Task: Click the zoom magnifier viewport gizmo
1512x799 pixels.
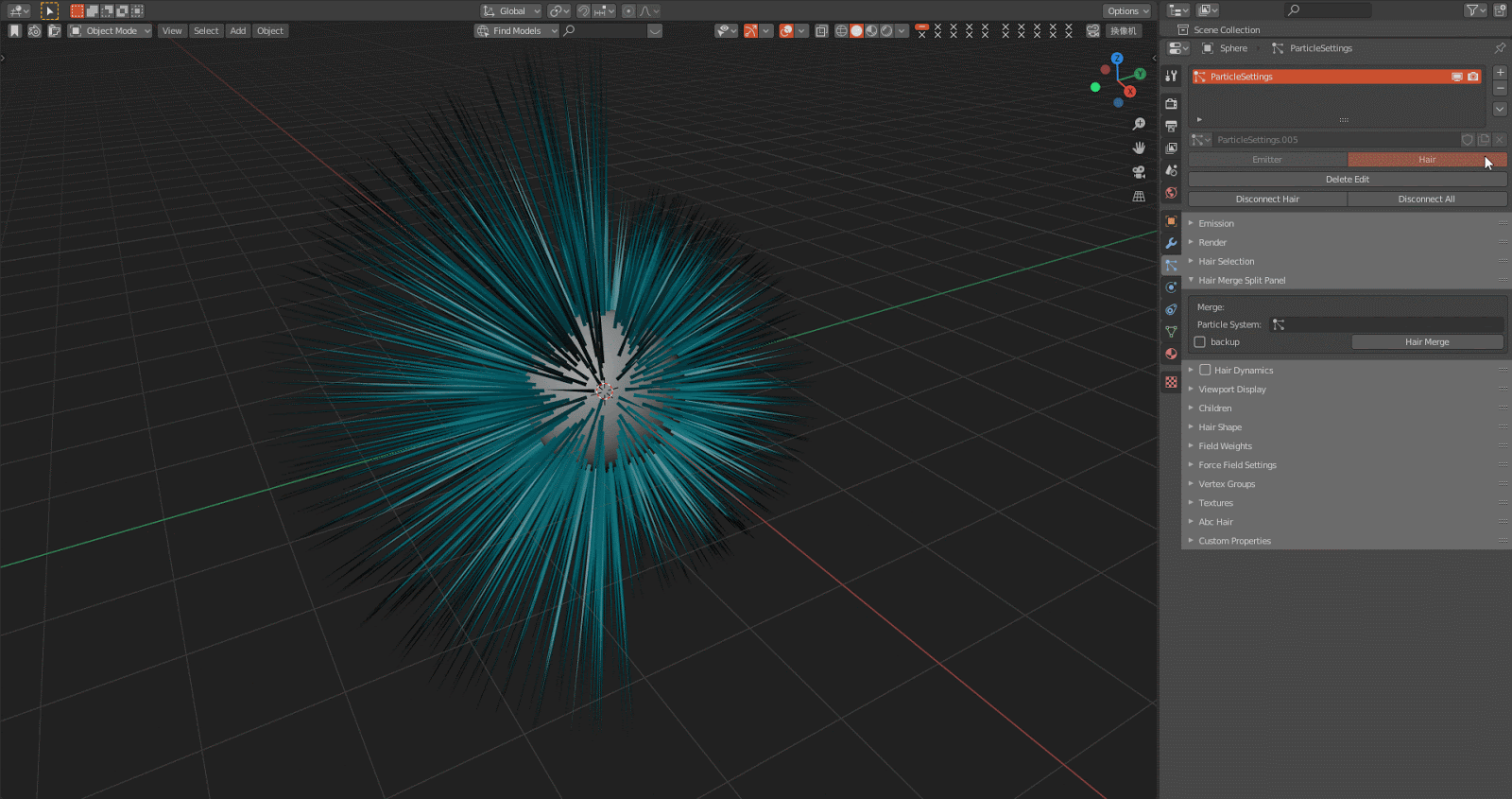Action: tap(1139, 124)
